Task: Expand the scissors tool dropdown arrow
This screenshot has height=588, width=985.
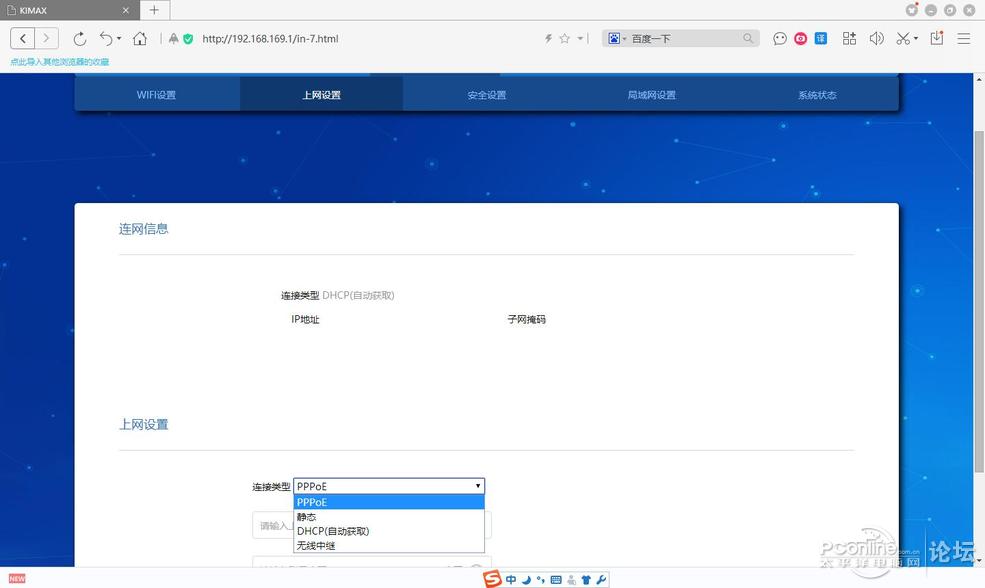Action: point(917,38)
